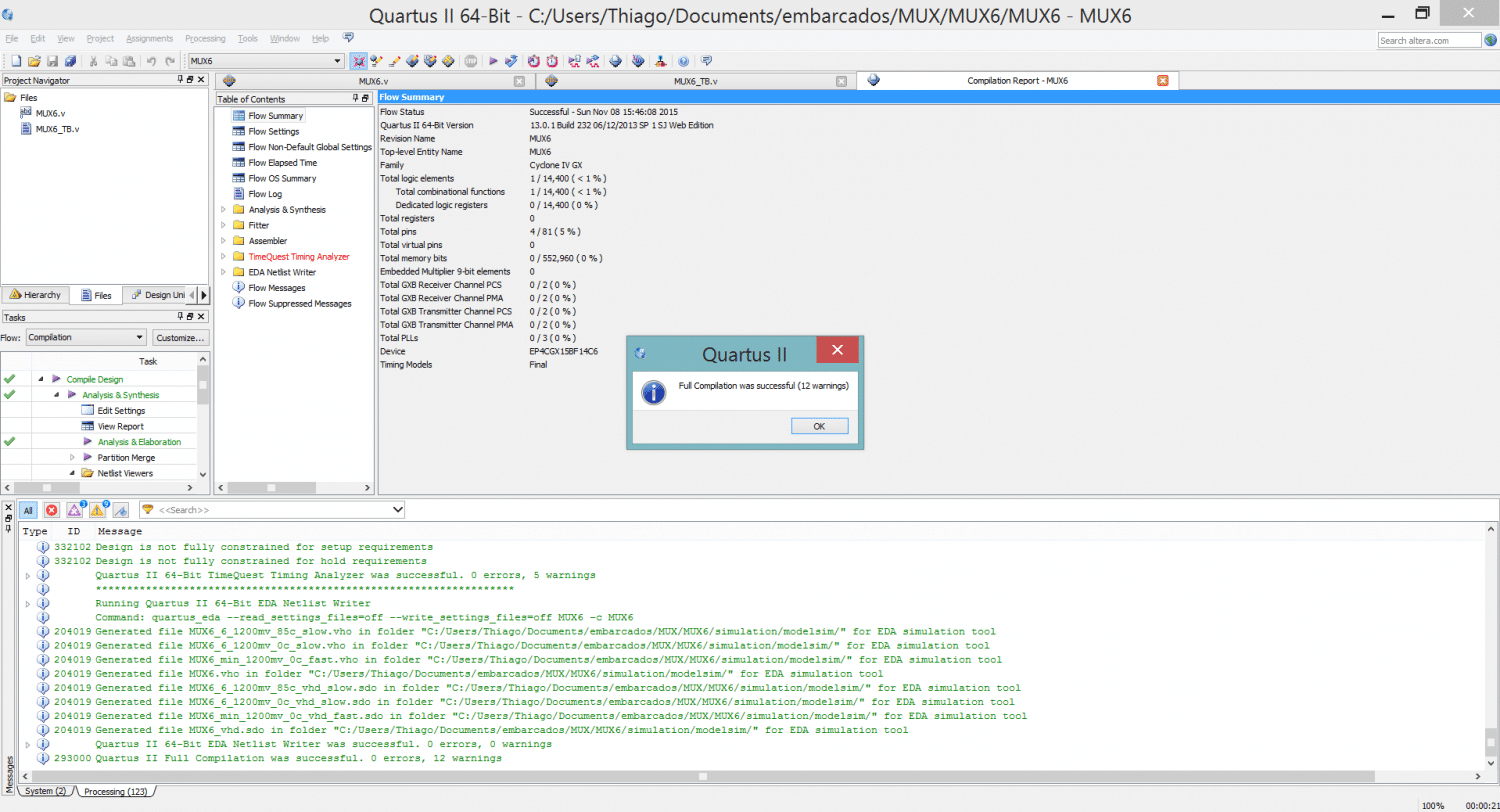Switch to the Design Units tab
The height and width of the screenshot is (812, 1500).
pos(155,295)
